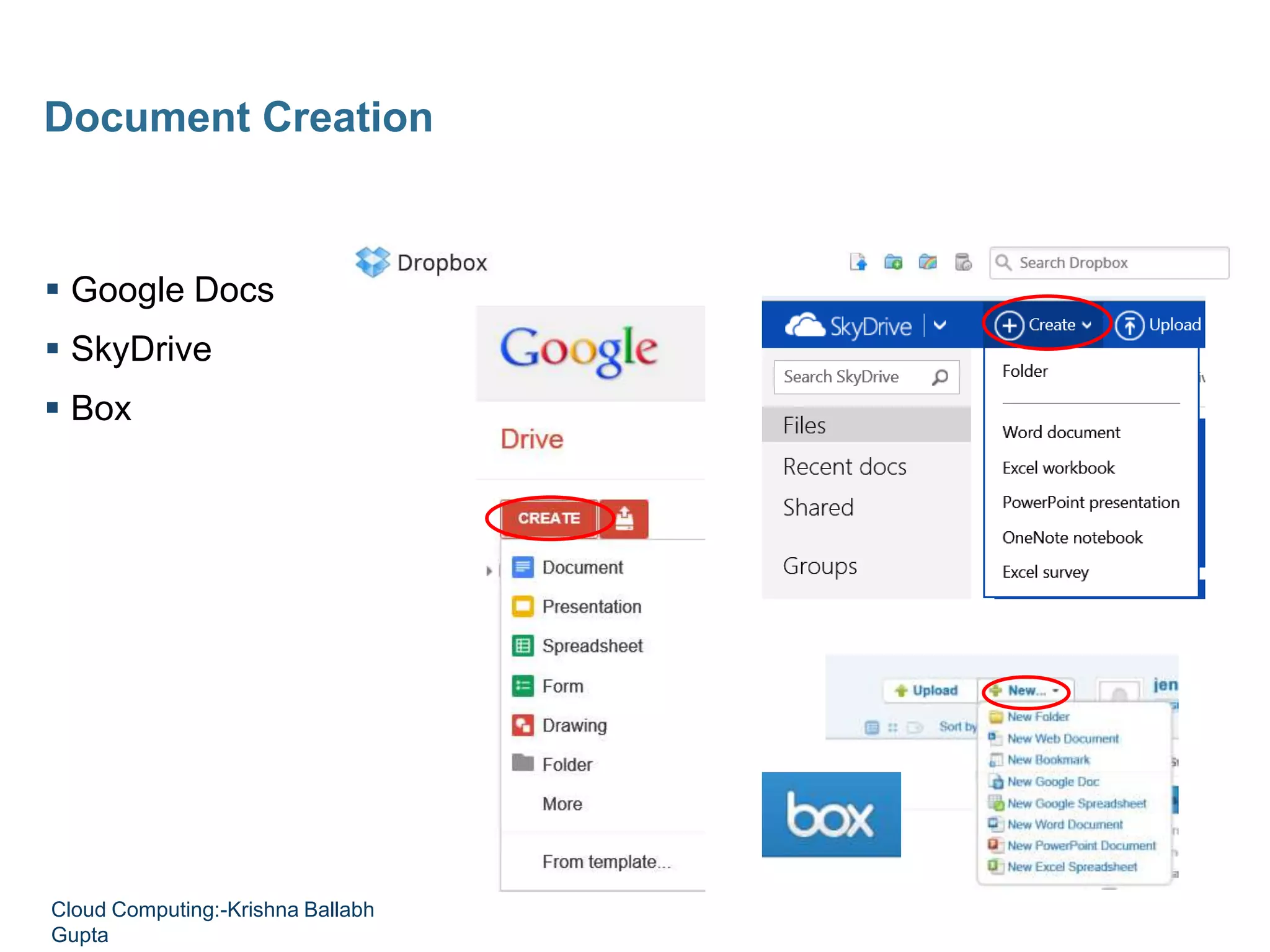Click the red CREATE button in Google Drive

click(x=549, y=518)
